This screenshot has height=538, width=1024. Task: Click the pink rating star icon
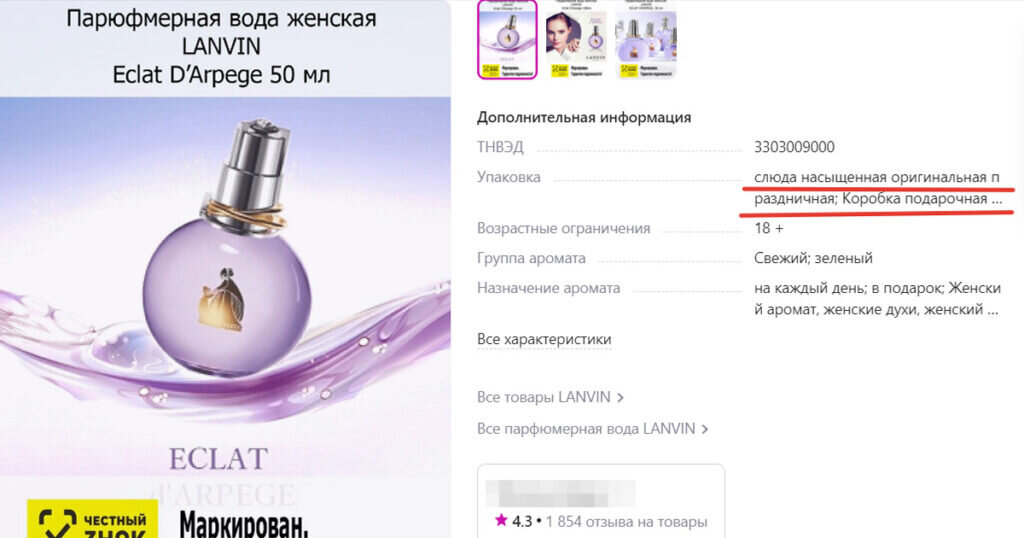pyautogui.click(x=501, y=520)
